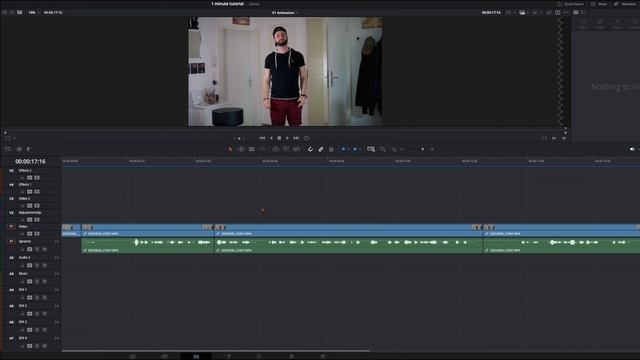Solo the A1 Sprache audio track
640x360 pixels.
click(x=37, y=249)
